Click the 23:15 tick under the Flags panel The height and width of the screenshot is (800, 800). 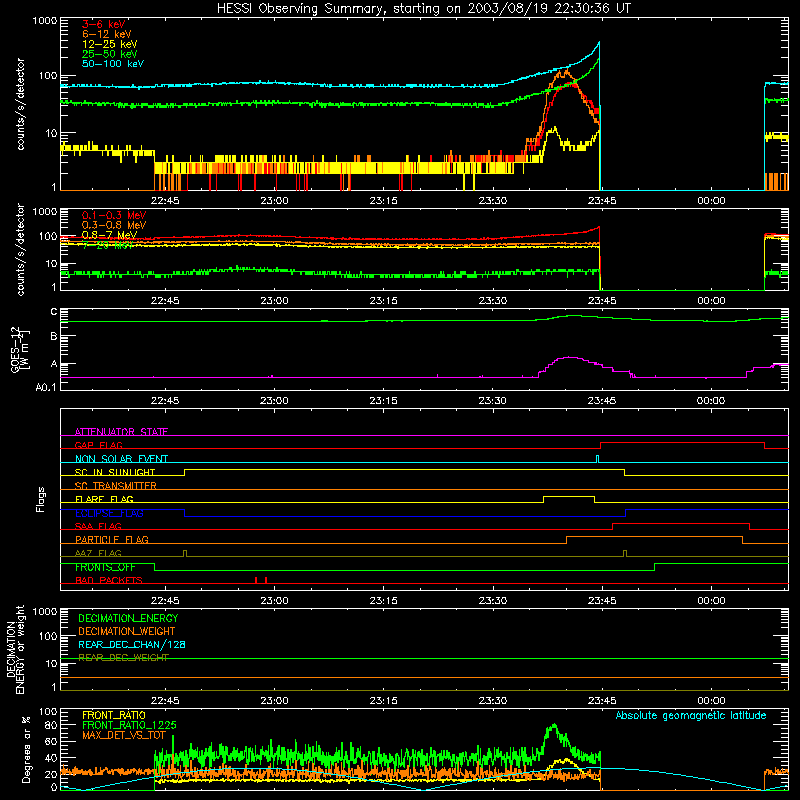coord(383,601)
